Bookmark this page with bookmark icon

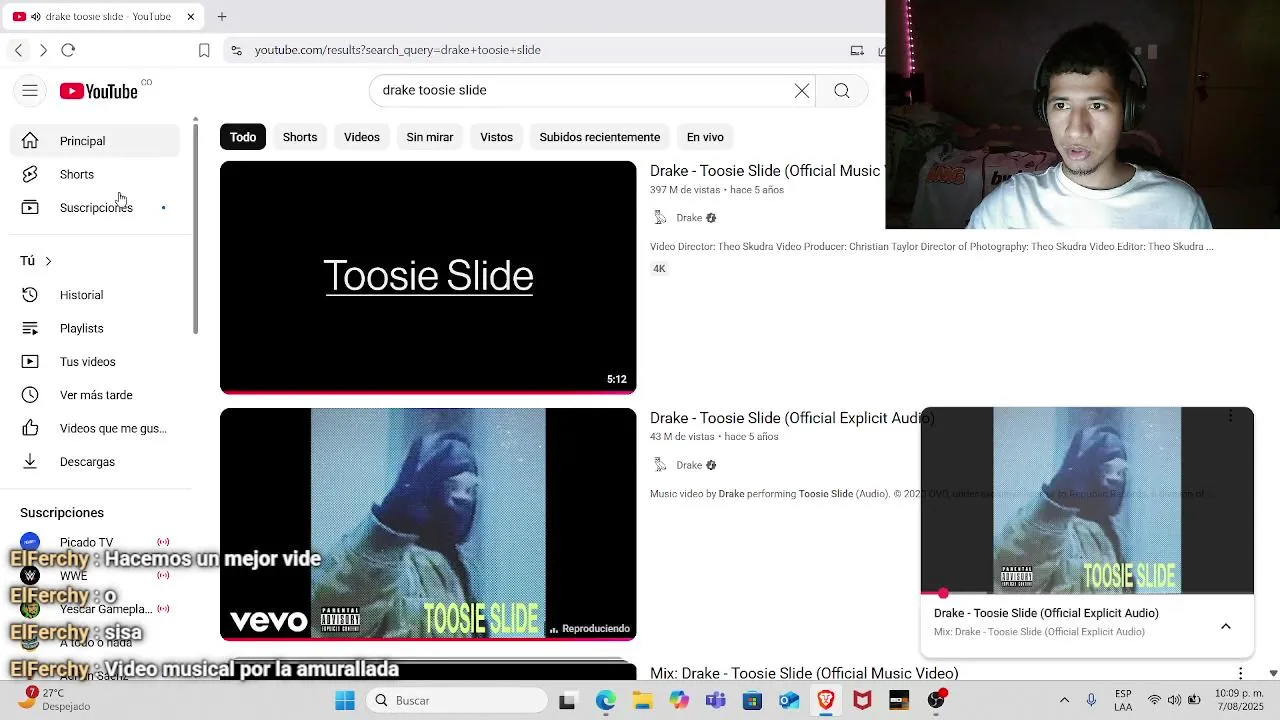coord(204,50)
